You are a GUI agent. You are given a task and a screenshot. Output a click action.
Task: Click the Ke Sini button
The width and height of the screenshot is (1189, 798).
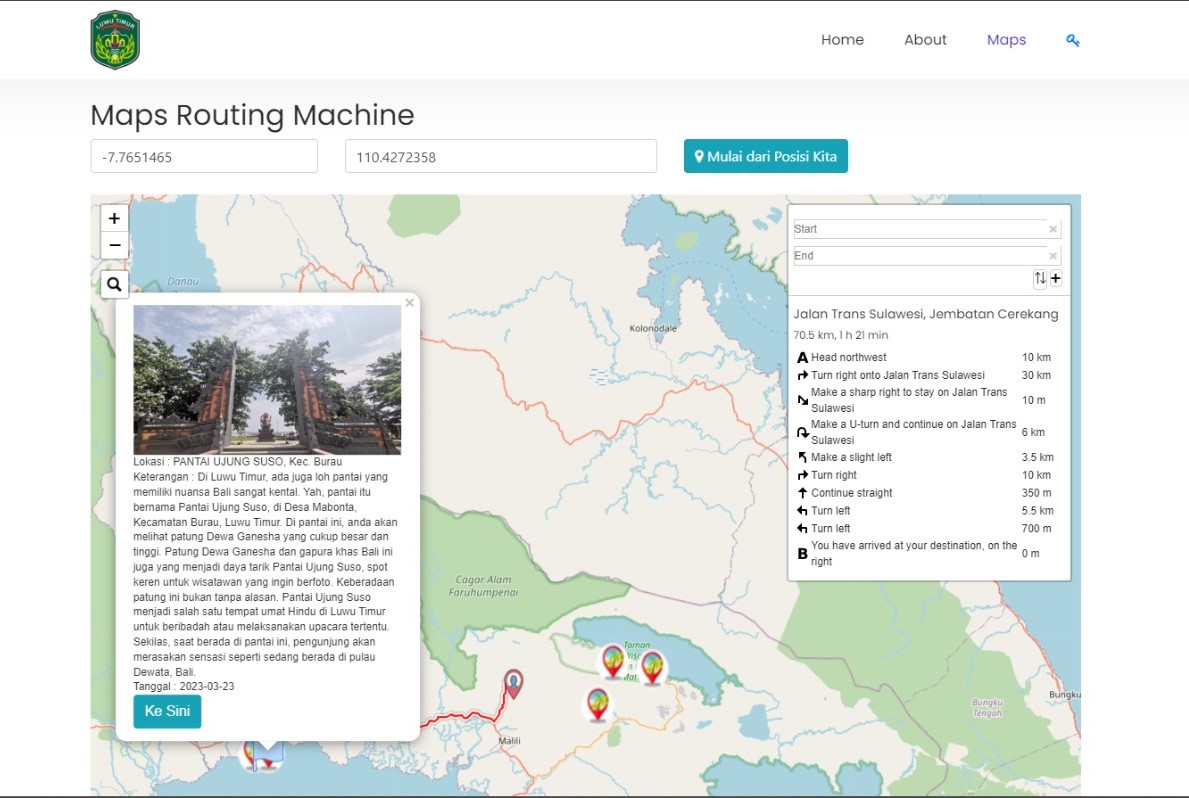[x=167, y=711]
